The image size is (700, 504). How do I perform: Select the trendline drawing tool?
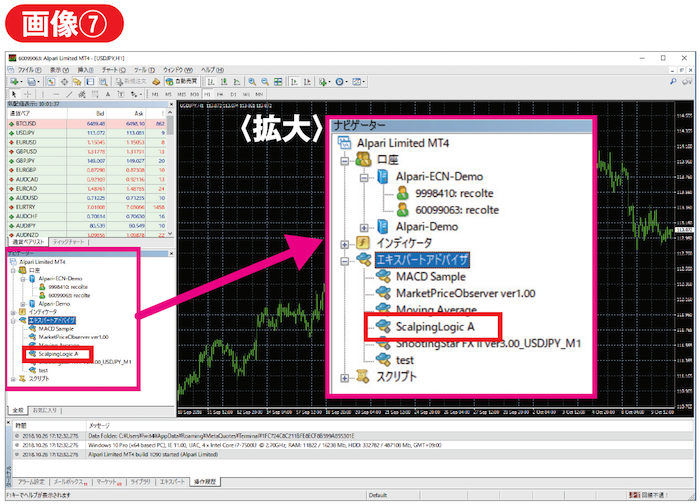pos(69,94)
